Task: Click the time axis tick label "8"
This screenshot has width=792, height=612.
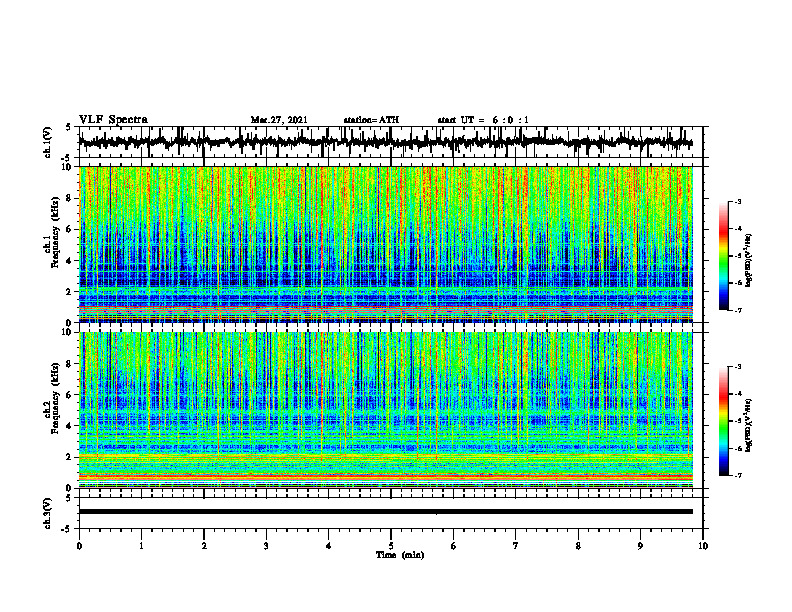Action: pos(578,546)
